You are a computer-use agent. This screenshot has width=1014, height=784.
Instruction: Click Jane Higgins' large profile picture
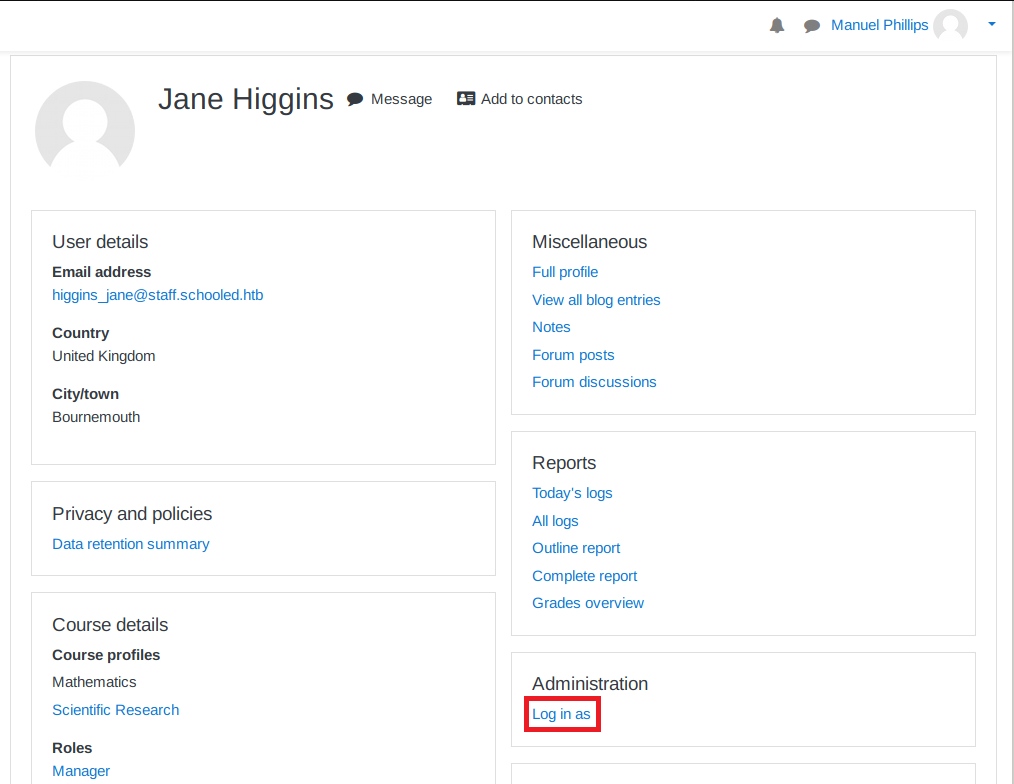[x=85, y=130]
